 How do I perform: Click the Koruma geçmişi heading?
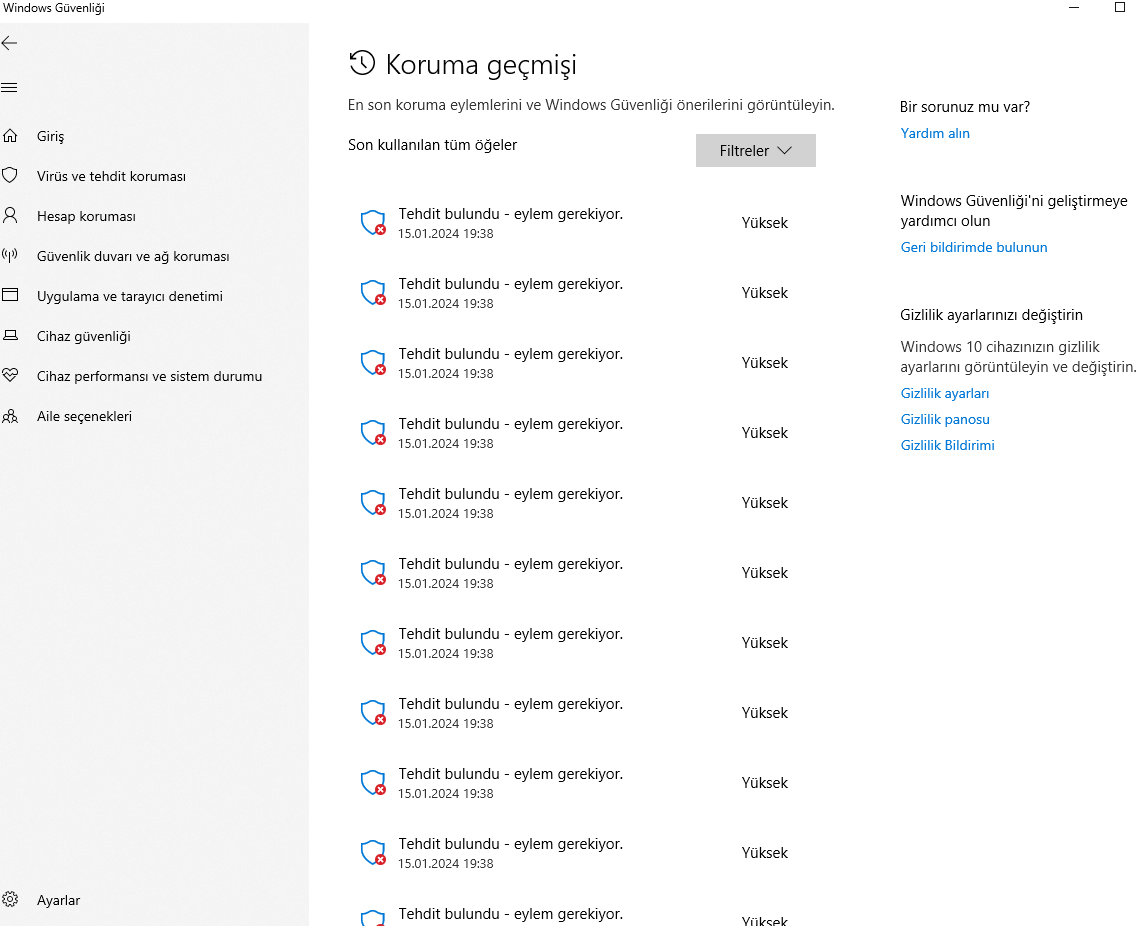coord(481,65)
